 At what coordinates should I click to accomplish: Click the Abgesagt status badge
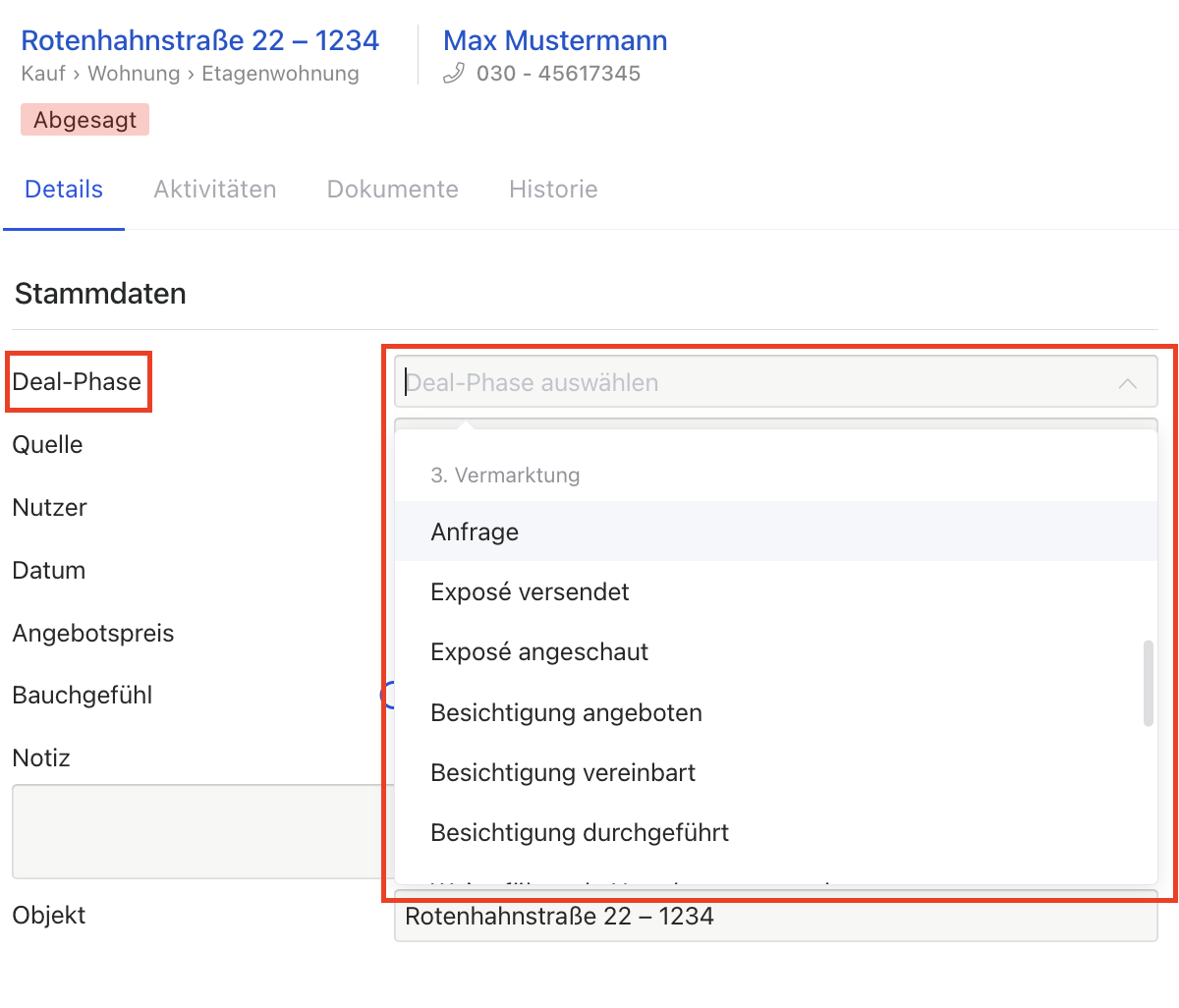[85, 120]
